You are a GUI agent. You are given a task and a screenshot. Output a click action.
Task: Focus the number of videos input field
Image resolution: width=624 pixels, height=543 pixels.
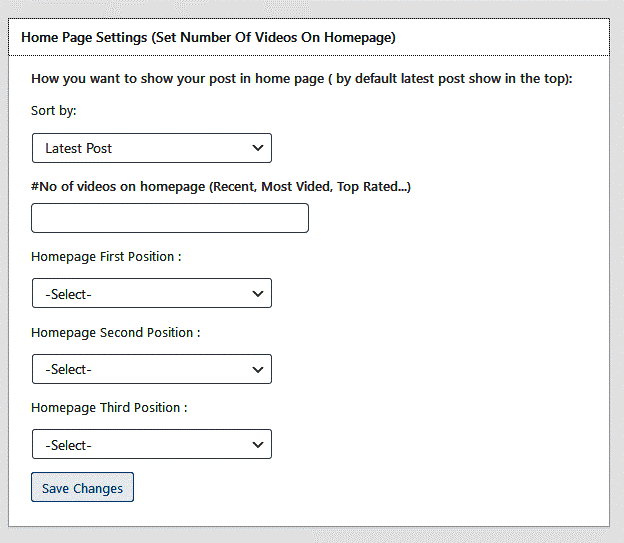(x=170, y=218)
